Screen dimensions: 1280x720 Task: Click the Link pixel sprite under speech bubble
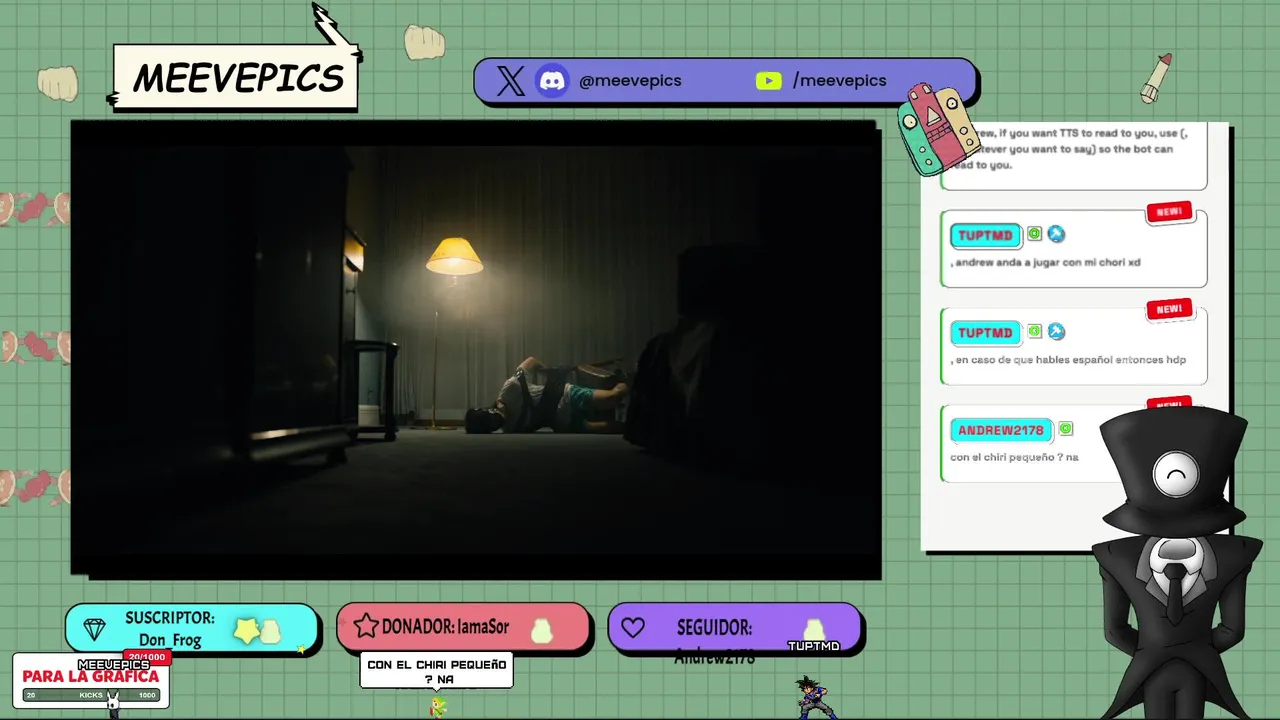tap(438, 707)
